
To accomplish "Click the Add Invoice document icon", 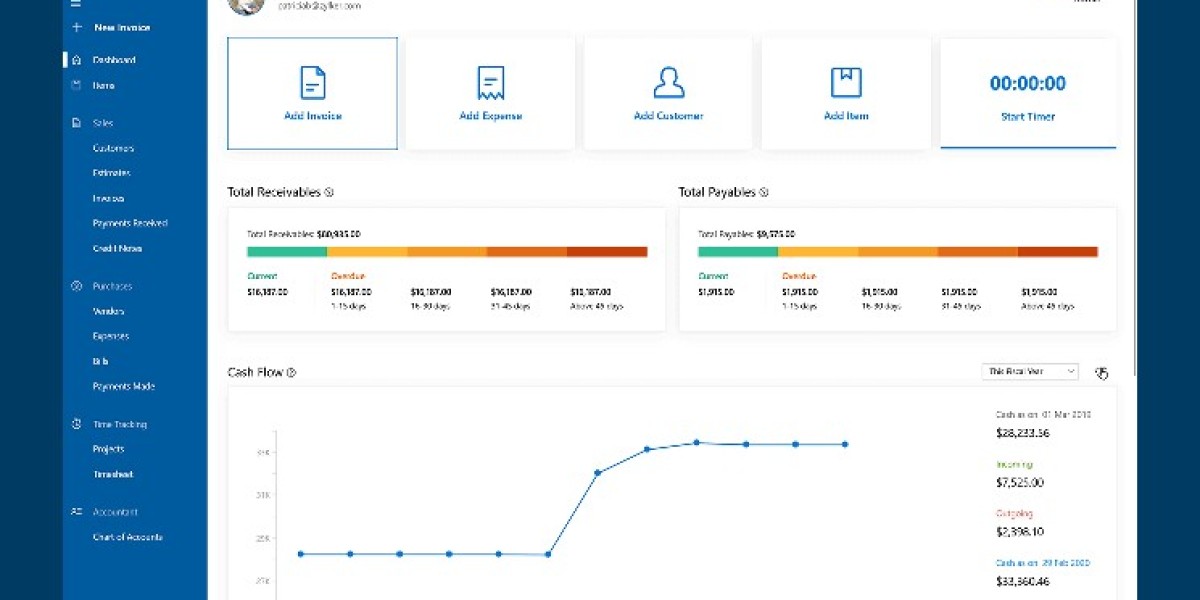I will 313,83.
